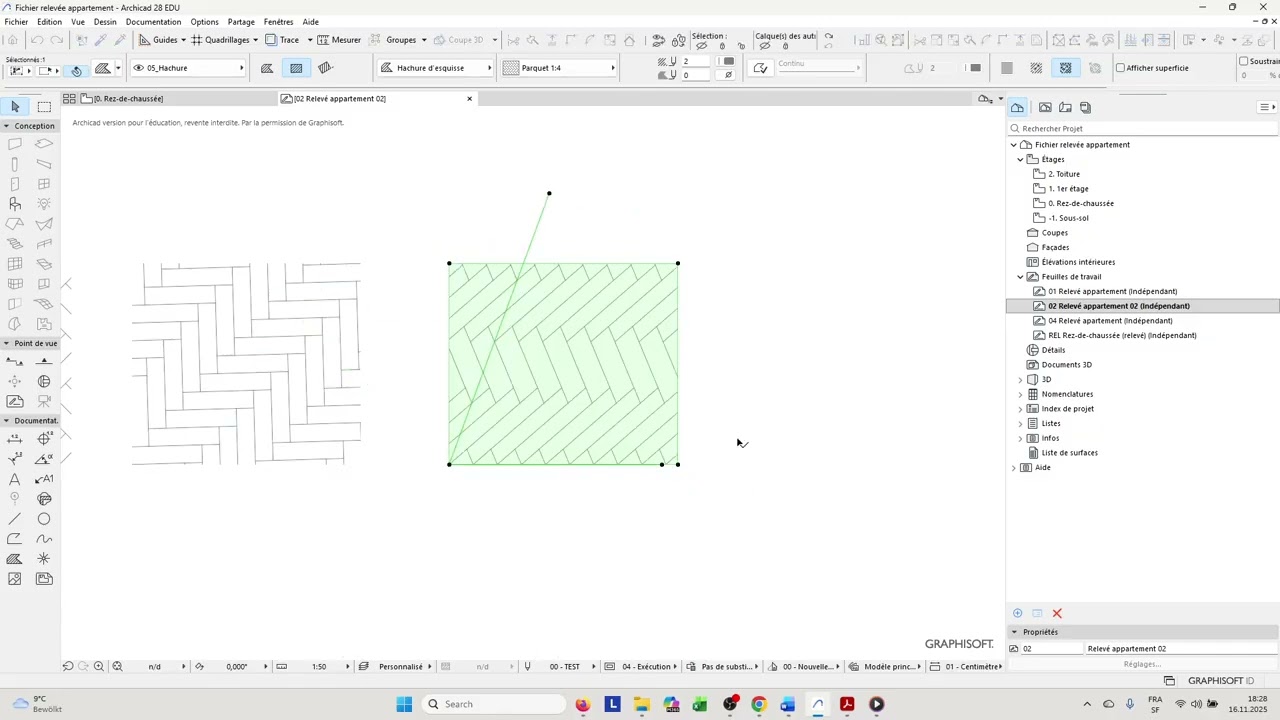The image size is (1280, 720).
Task: Pick the Text tool
Action: tap(15, 479)
